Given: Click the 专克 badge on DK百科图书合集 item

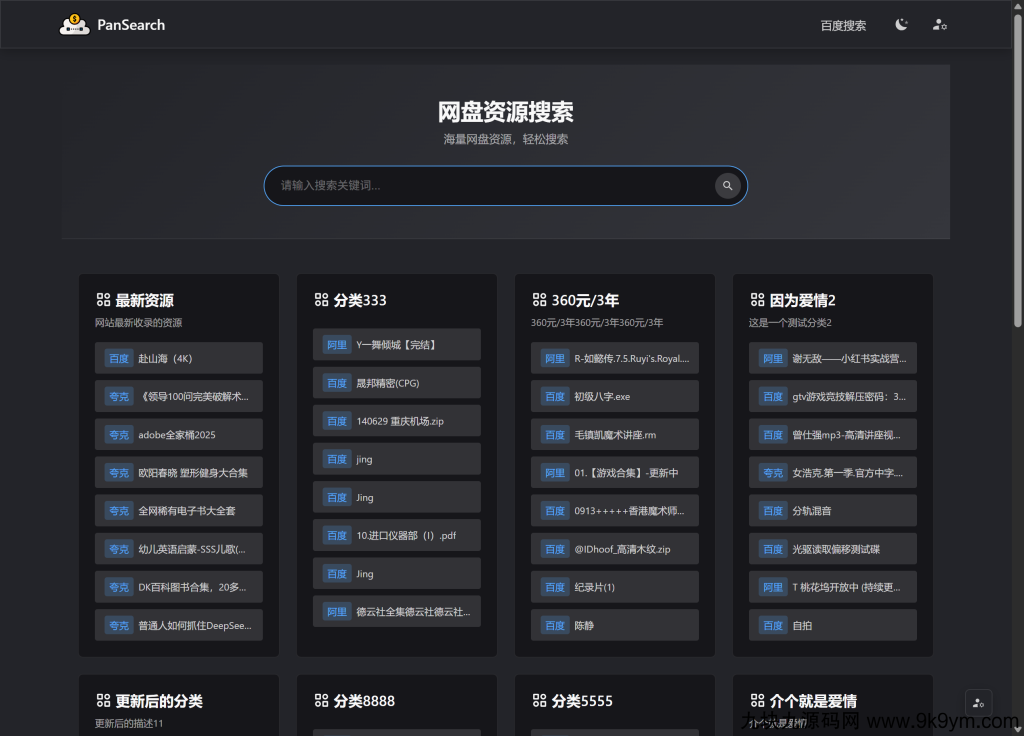Looking at the screenshot, I should (x=118, y=587).
